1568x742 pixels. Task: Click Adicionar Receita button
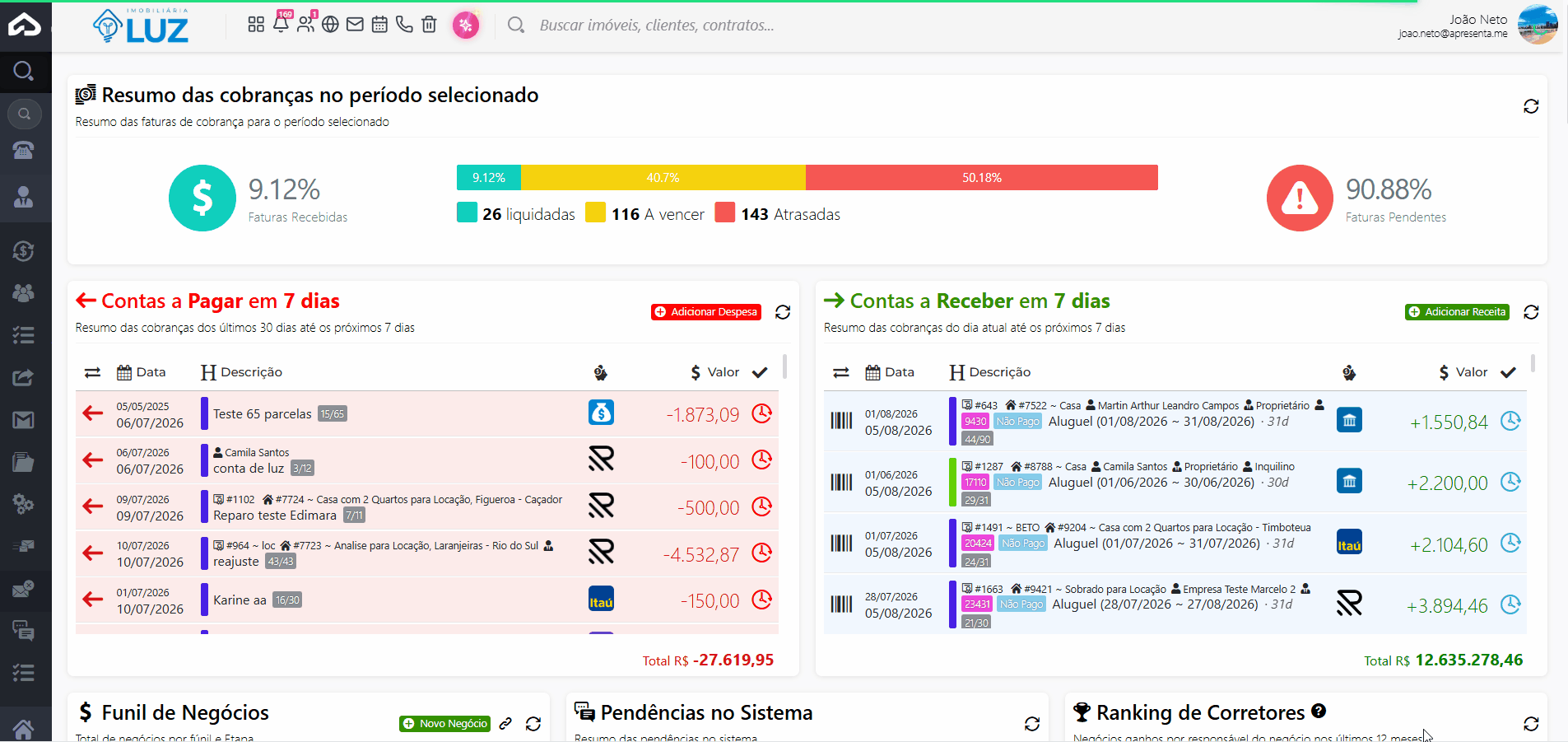1457,312
